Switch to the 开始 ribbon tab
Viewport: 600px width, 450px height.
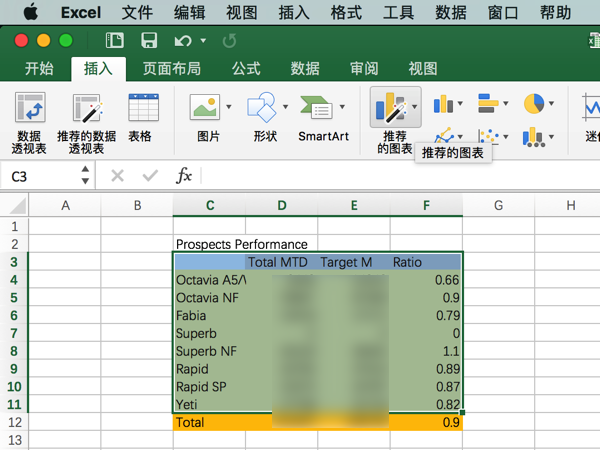click(x=39, y=68)
